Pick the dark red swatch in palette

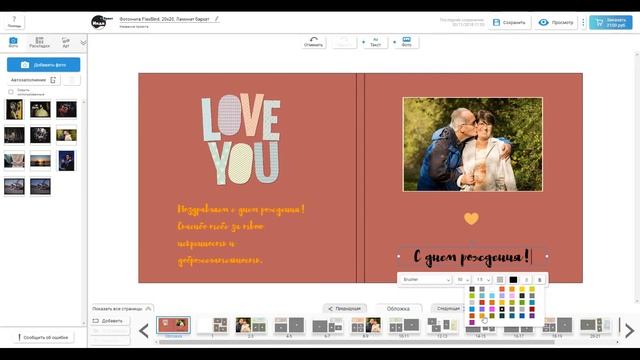532,309
